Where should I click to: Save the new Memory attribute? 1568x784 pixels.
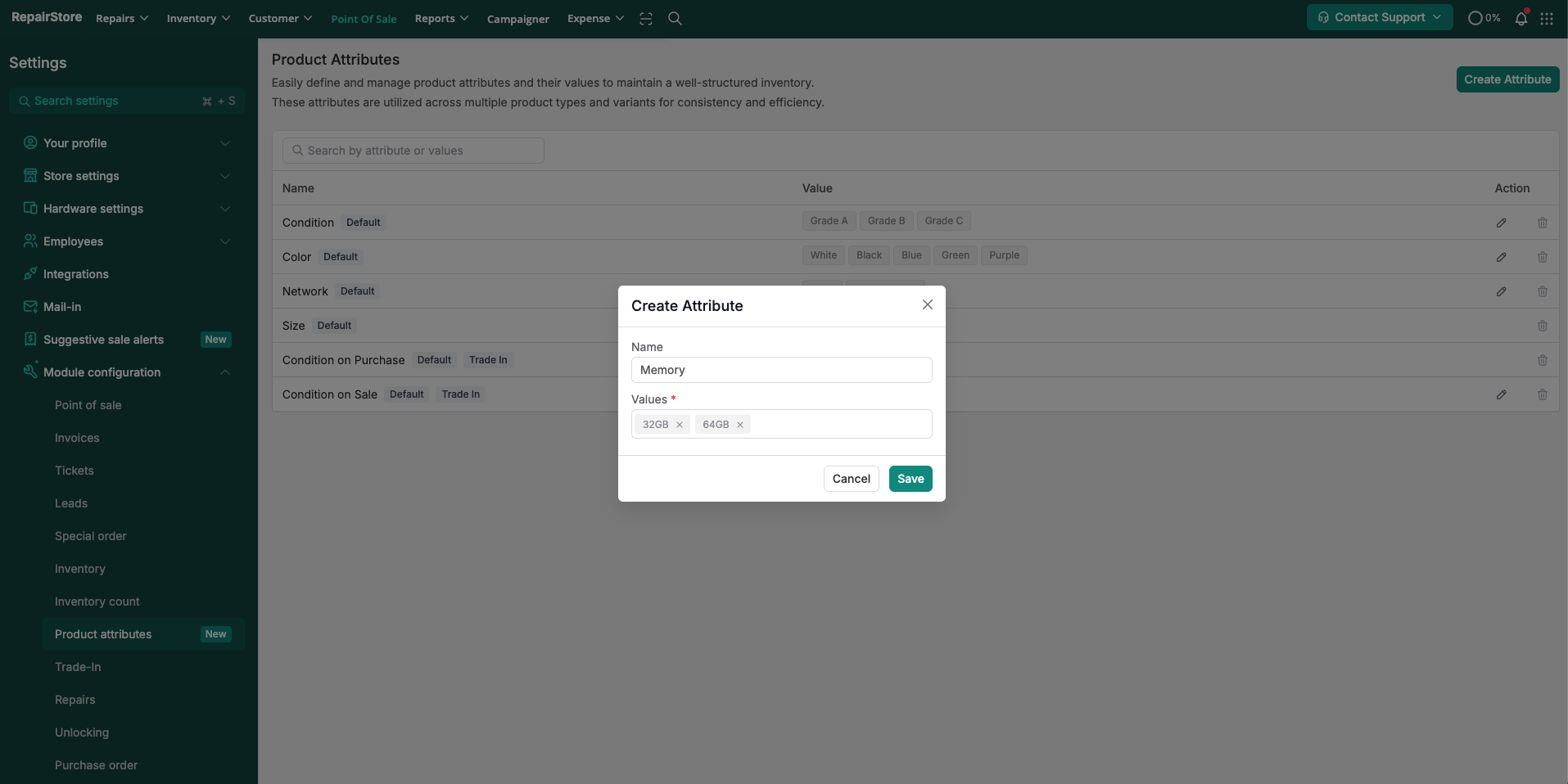tap(910, 479)
